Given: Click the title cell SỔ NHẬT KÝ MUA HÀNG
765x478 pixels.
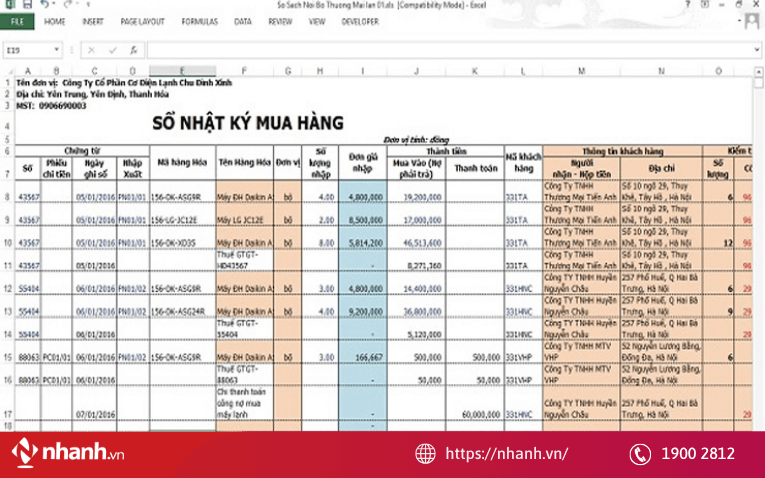Looking at the screenshot, I should 248,123.
